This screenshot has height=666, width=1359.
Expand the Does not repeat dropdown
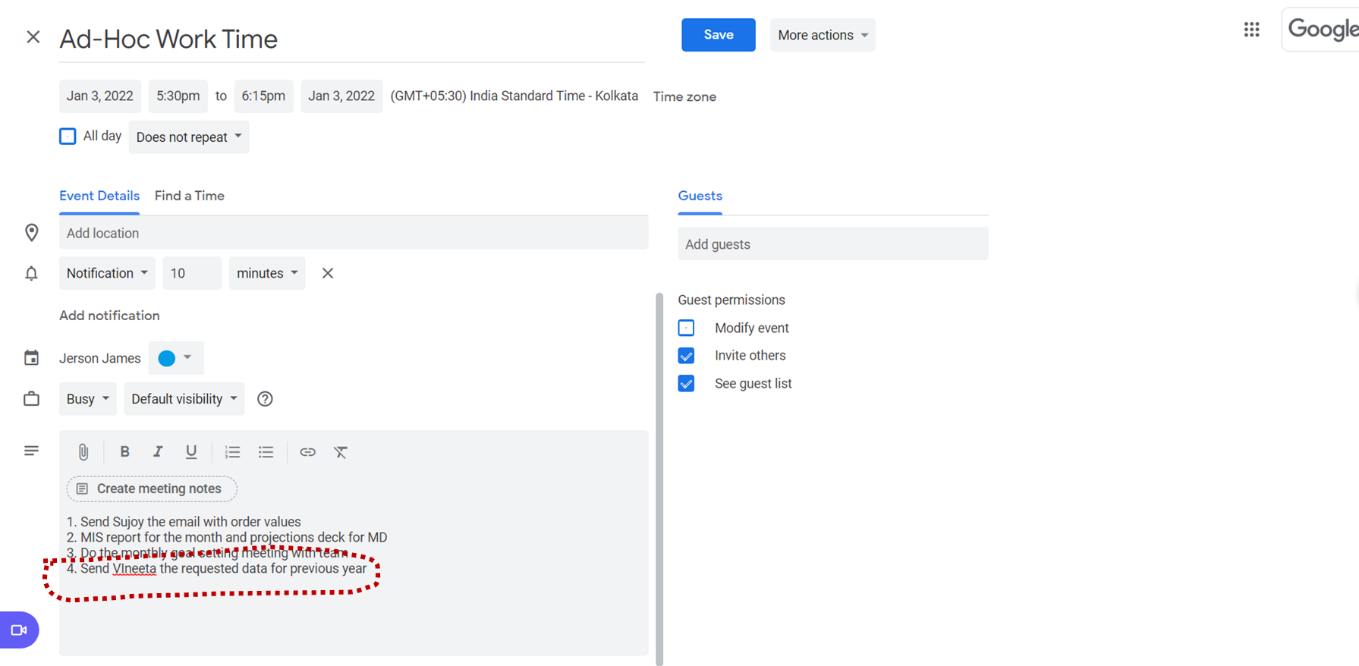[189, 137]
